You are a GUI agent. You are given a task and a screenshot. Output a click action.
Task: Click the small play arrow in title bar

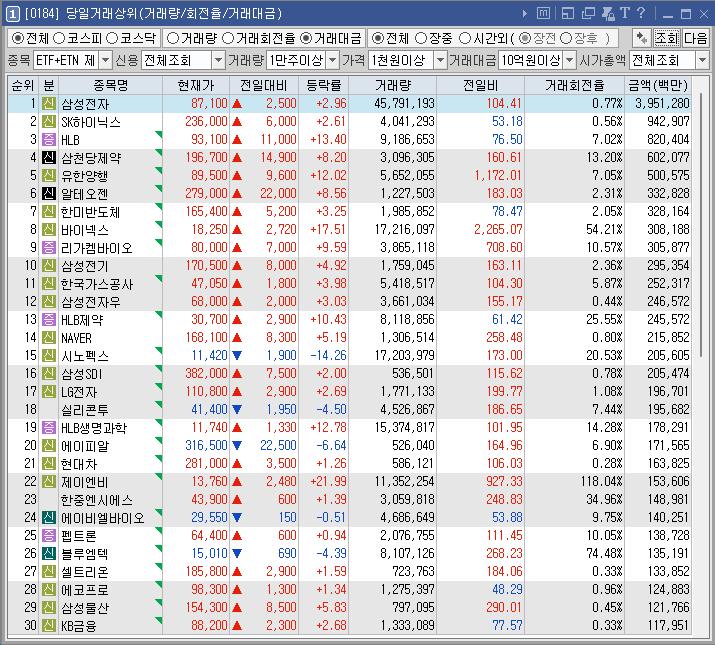[x=525, y=14]
